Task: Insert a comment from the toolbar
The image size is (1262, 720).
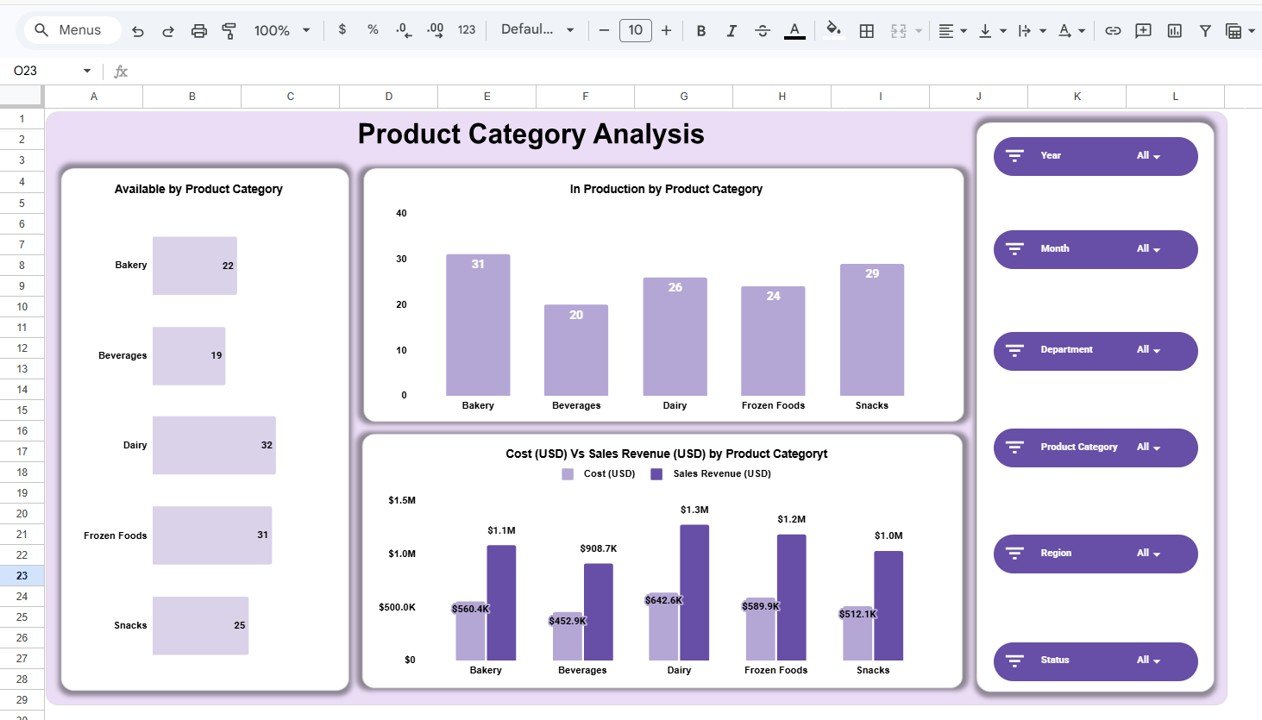Action: click(x=1143, y=30)
